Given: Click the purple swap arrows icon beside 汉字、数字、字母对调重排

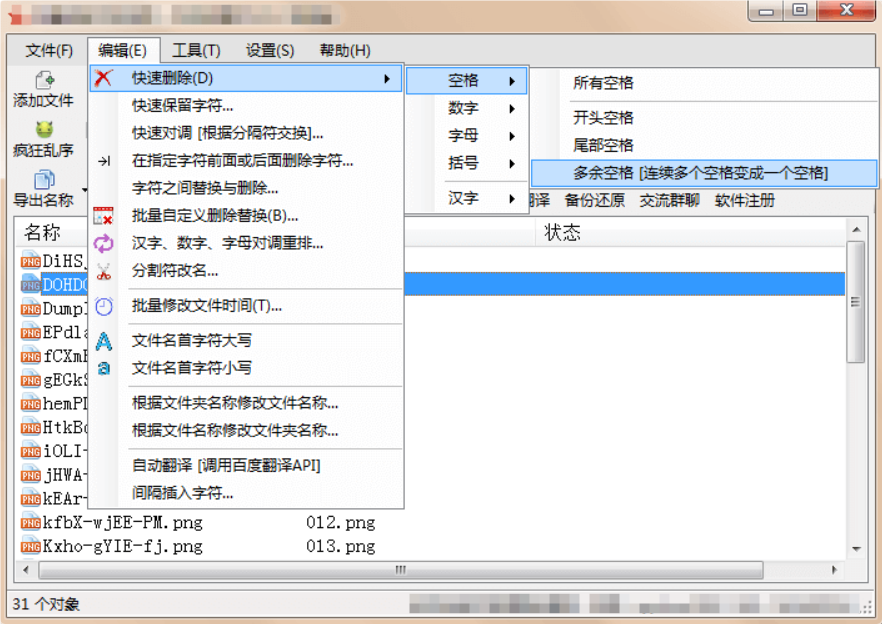Looking at the screenshot, I should [x=104, y=244].
